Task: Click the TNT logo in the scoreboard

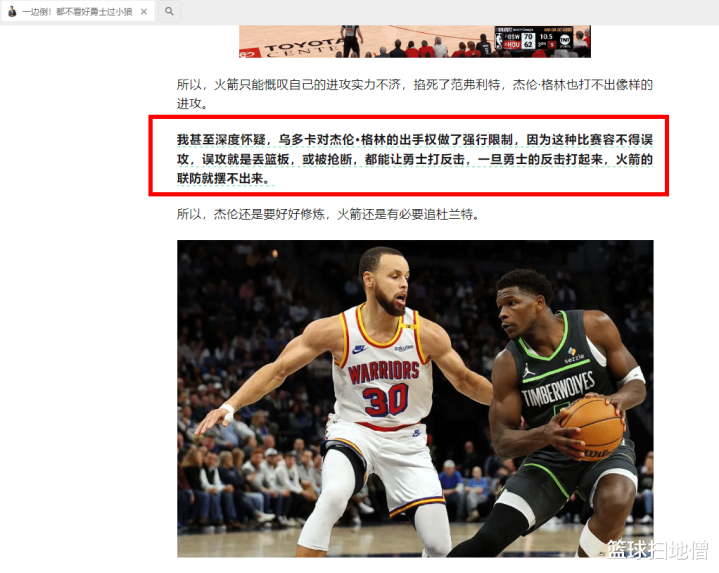Action: click(x=564, y=41)
